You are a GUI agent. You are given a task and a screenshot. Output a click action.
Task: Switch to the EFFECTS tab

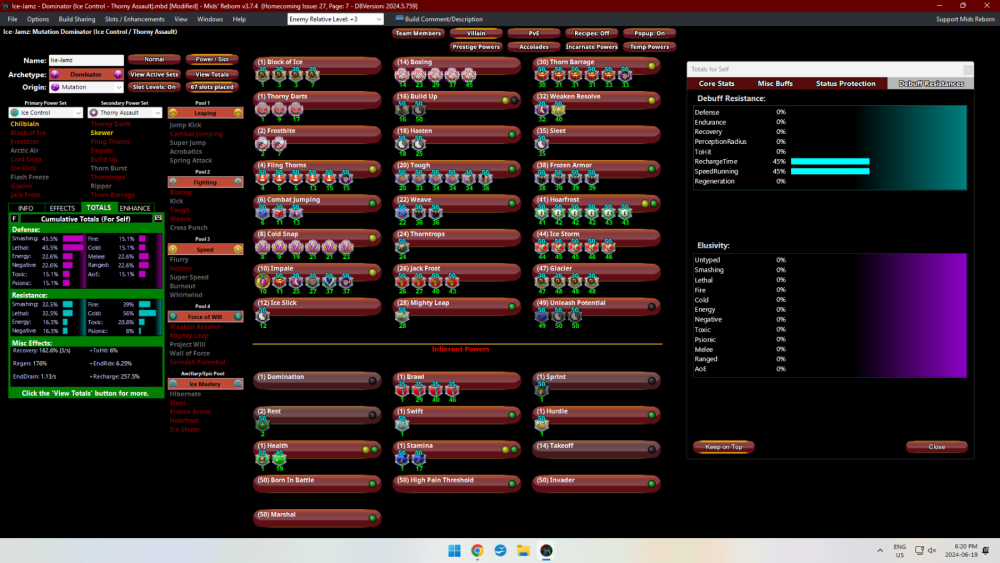[x=62, y=208]
